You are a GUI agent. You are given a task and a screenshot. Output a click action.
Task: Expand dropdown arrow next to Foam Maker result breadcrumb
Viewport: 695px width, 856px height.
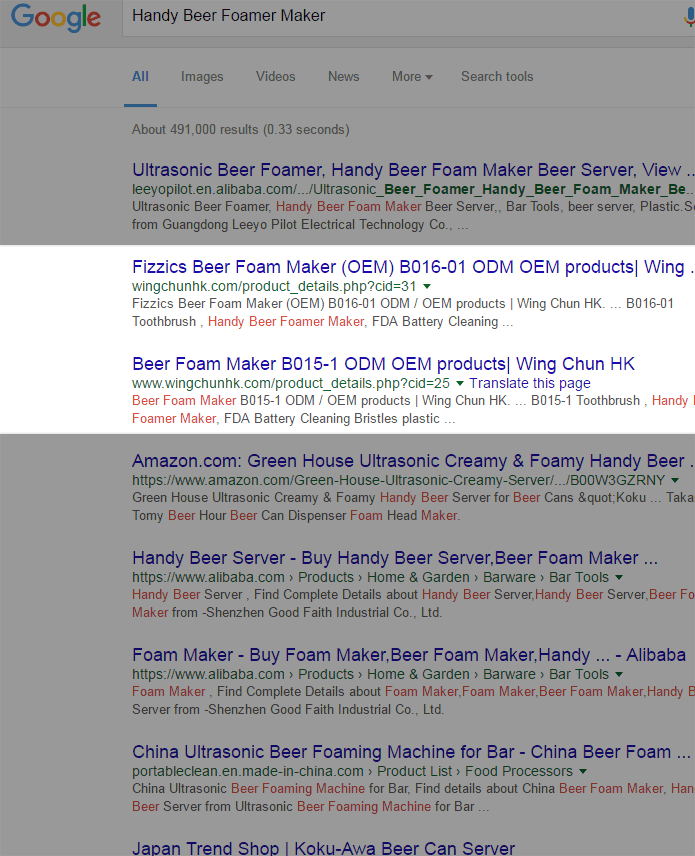coord(619,674)
